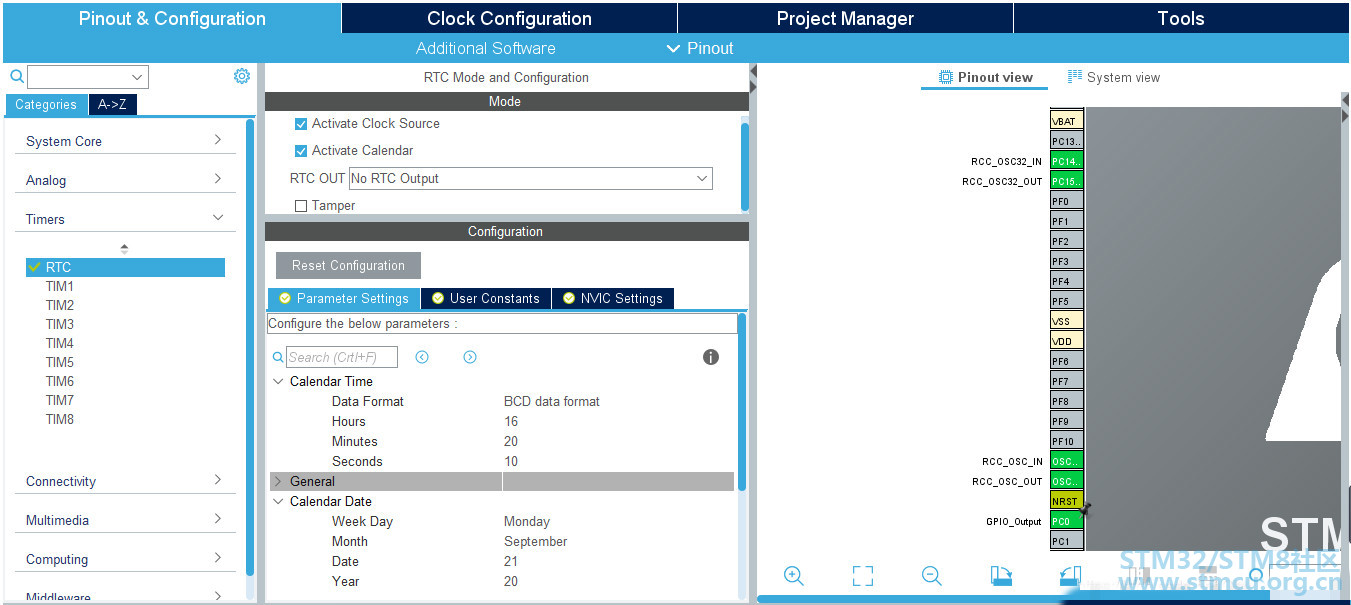Viewport: 1351px width, 605px height.
Task: Expand System Core category
Action: pos(125,141)
